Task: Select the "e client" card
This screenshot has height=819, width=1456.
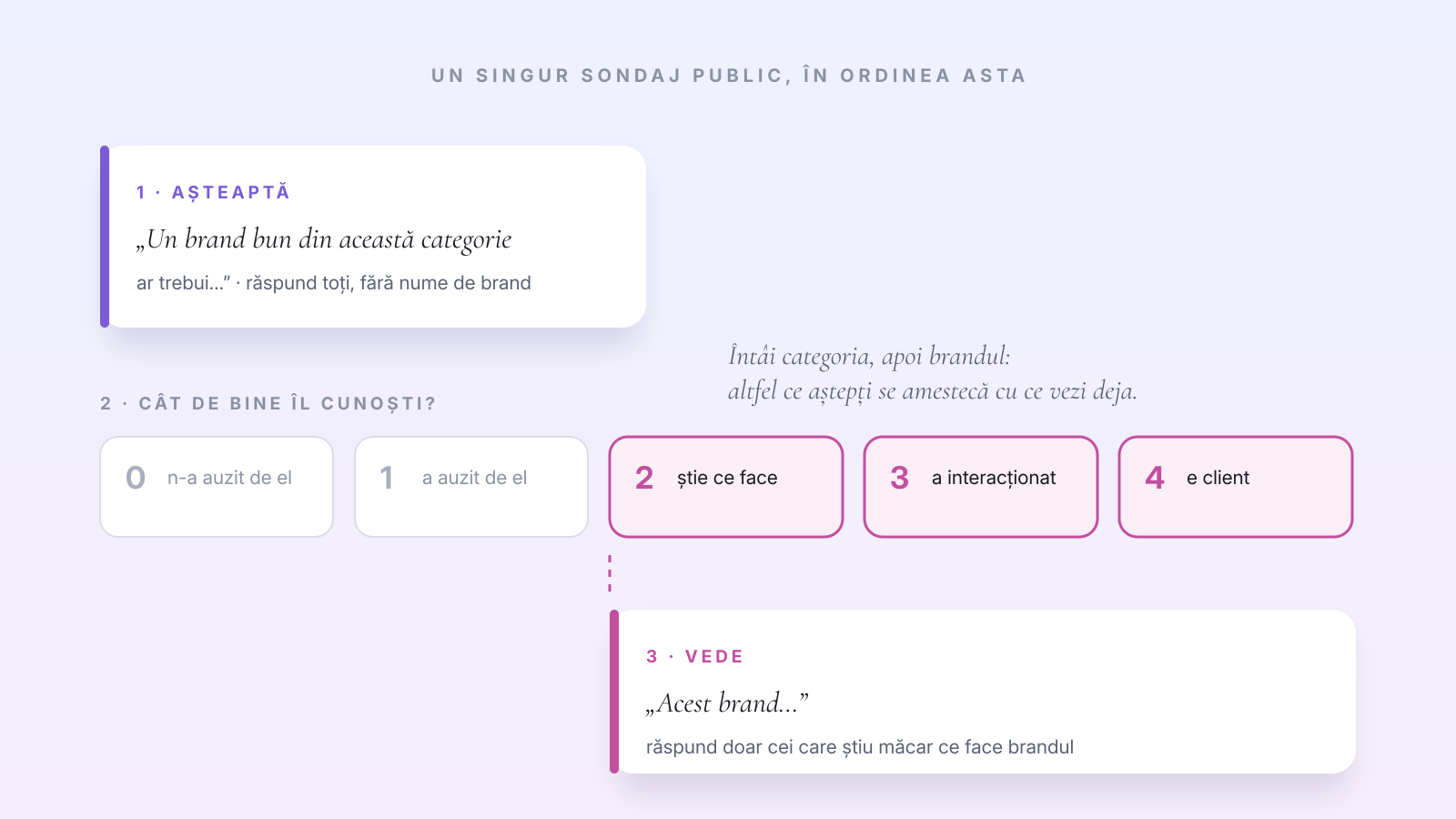Action: click(x=1236, y=487)
